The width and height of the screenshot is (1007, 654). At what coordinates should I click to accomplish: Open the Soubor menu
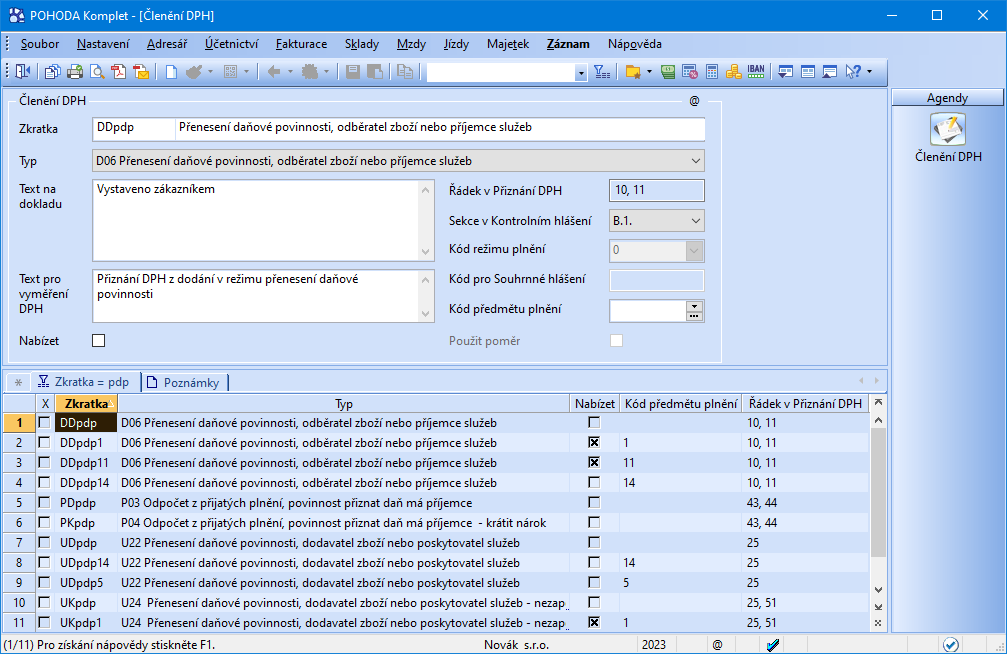[40, 44]
